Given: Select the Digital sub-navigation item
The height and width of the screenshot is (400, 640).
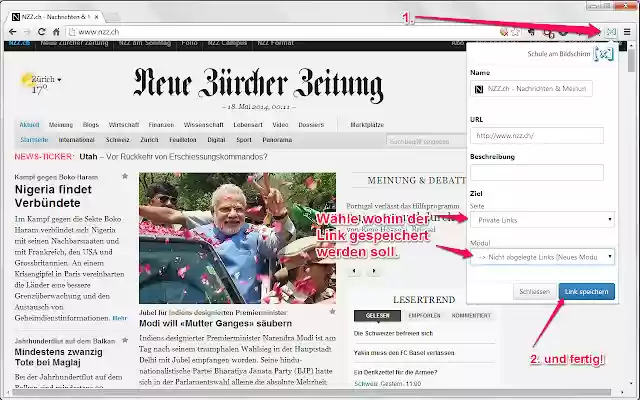Looking at the screenshot, I should 216,140.
